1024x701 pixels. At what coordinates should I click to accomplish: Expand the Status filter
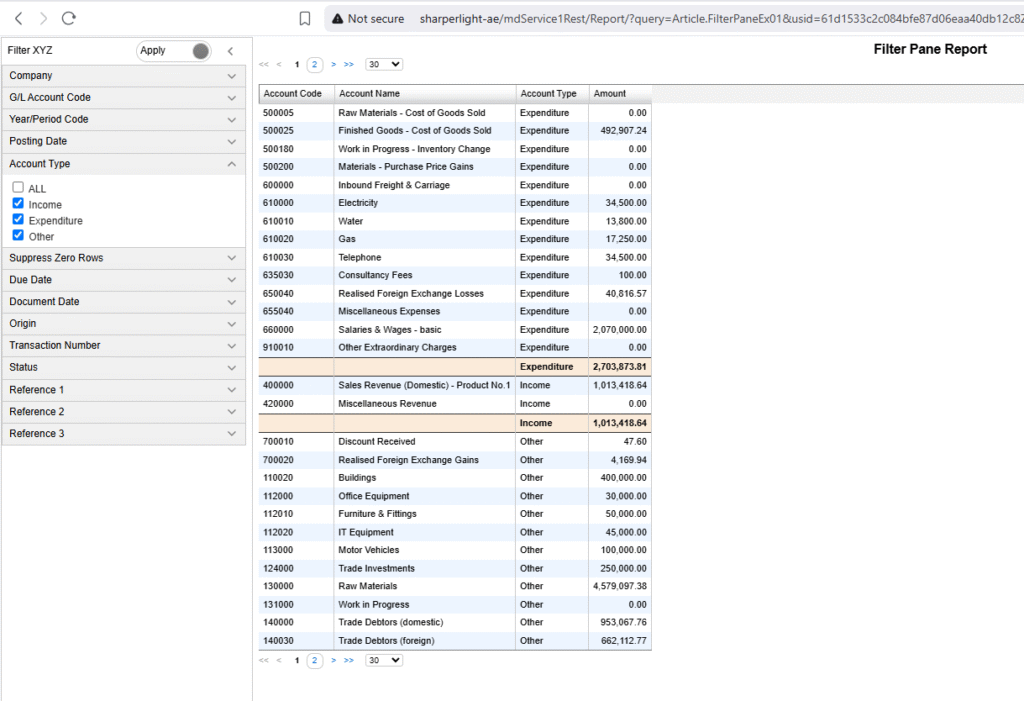pos(124,367)
